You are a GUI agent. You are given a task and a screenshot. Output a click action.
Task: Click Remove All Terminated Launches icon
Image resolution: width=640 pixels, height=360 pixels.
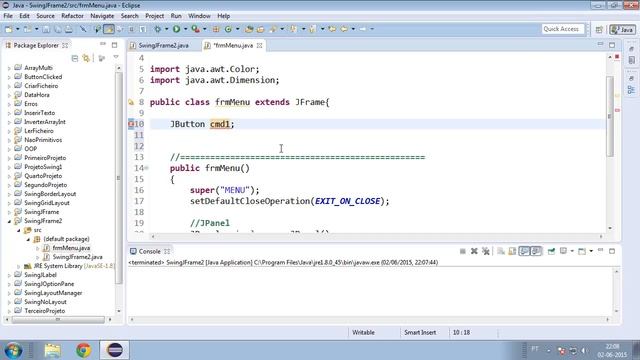click(x=485, y=251)
